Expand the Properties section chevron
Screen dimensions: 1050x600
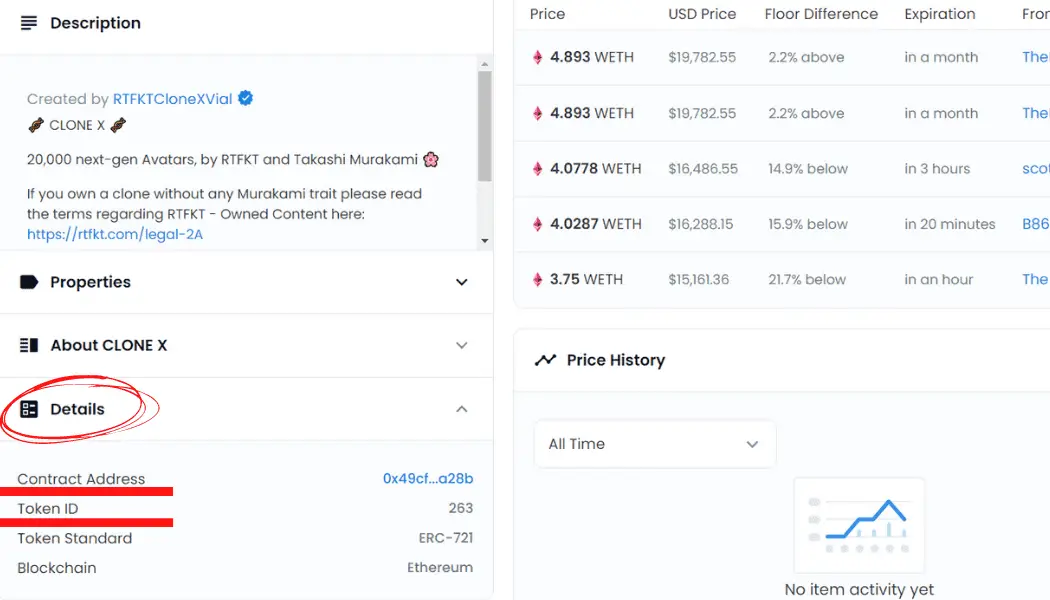coord(462,282)
